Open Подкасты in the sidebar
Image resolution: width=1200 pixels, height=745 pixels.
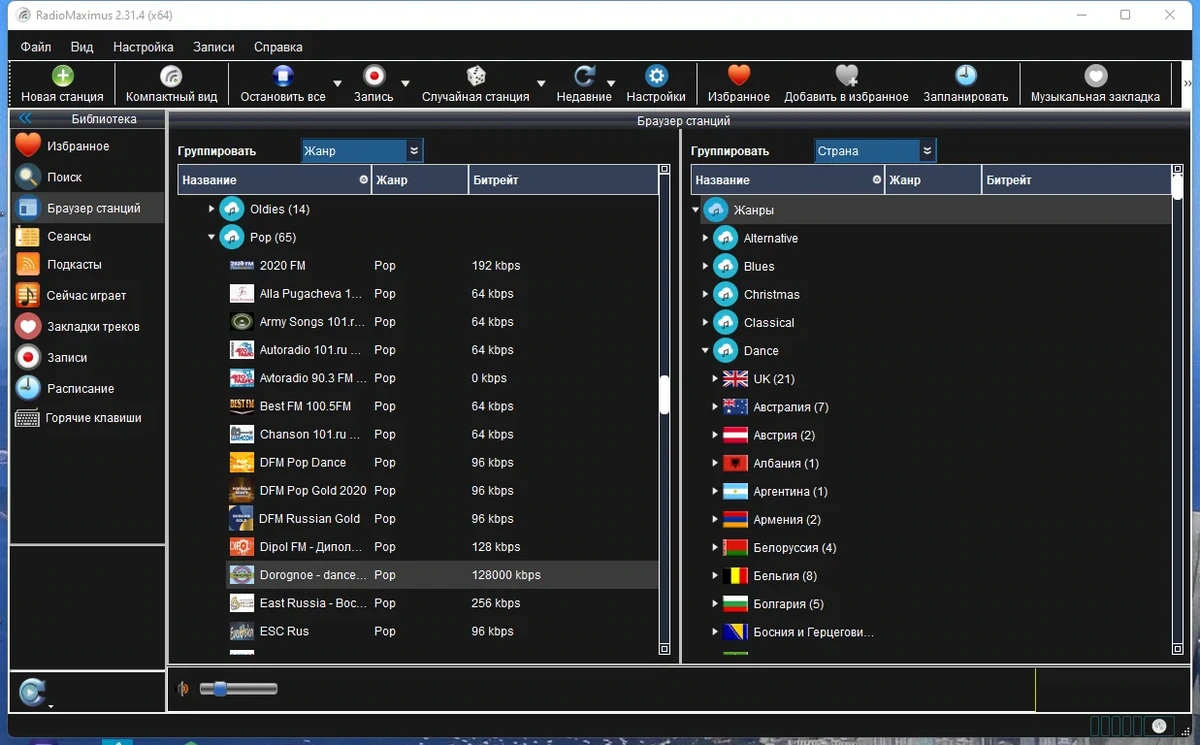[x=87, y=265]
